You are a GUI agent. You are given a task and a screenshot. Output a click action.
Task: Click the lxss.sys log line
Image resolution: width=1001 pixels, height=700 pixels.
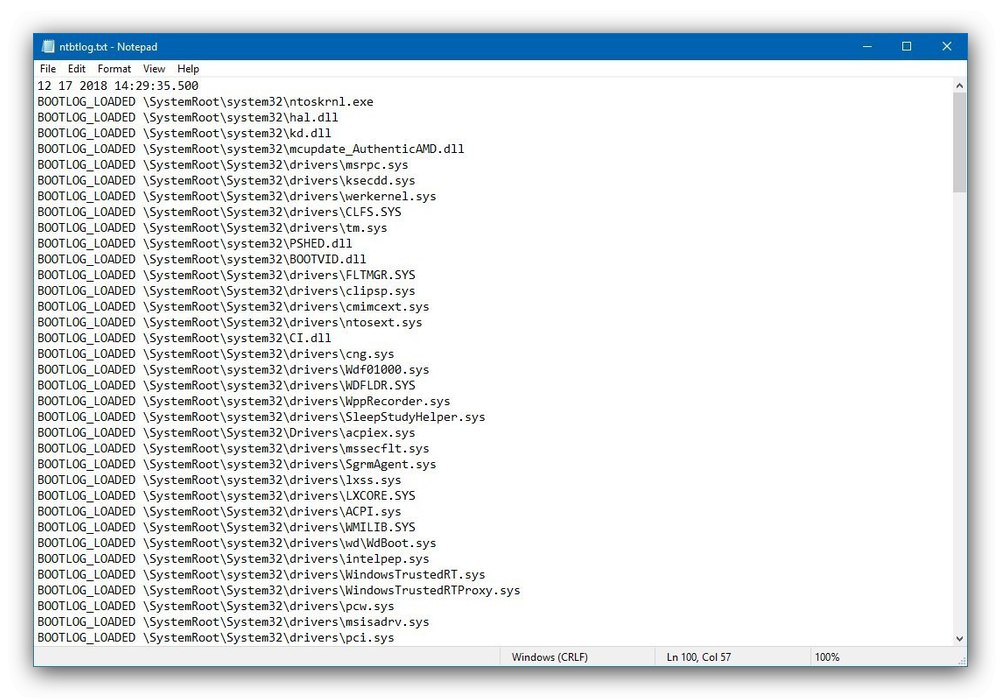click(220, 479)
